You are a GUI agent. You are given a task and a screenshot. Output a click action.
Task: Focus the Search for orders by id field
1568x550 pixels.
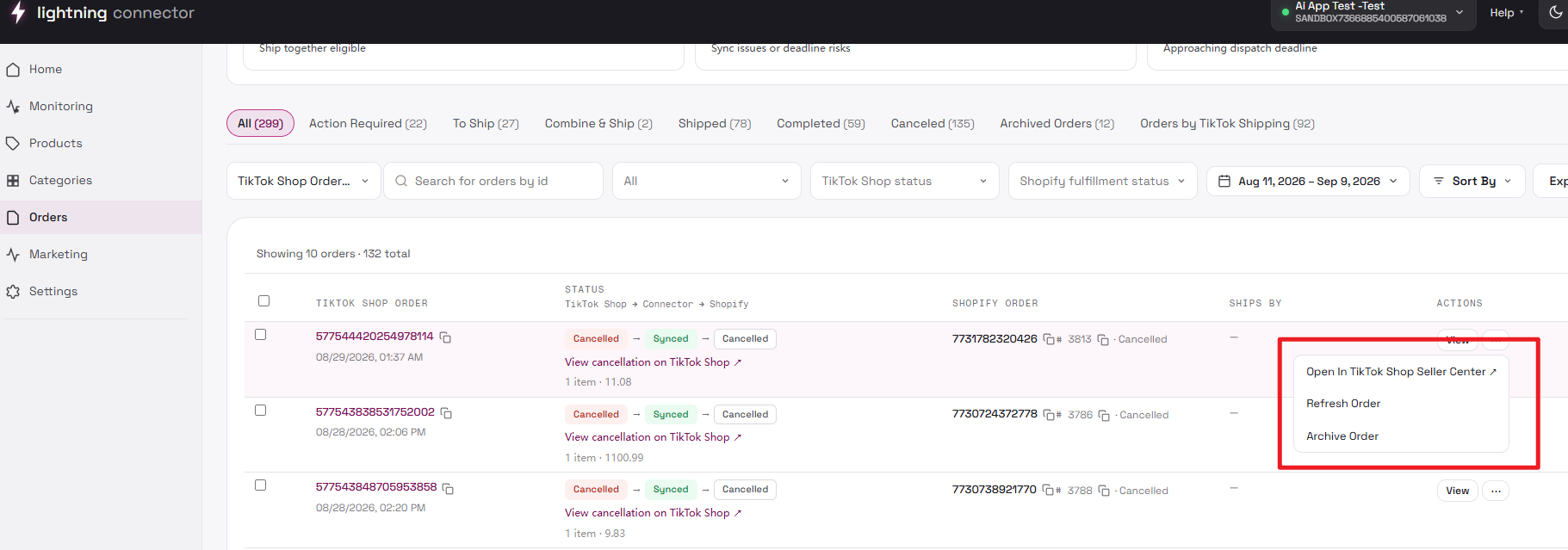(493, 181)
